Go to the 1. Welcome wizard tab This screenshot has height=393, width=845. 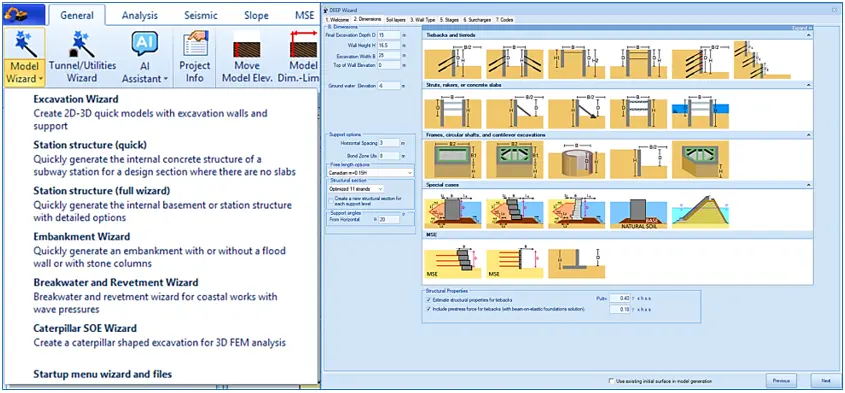[x=338, y=19]
